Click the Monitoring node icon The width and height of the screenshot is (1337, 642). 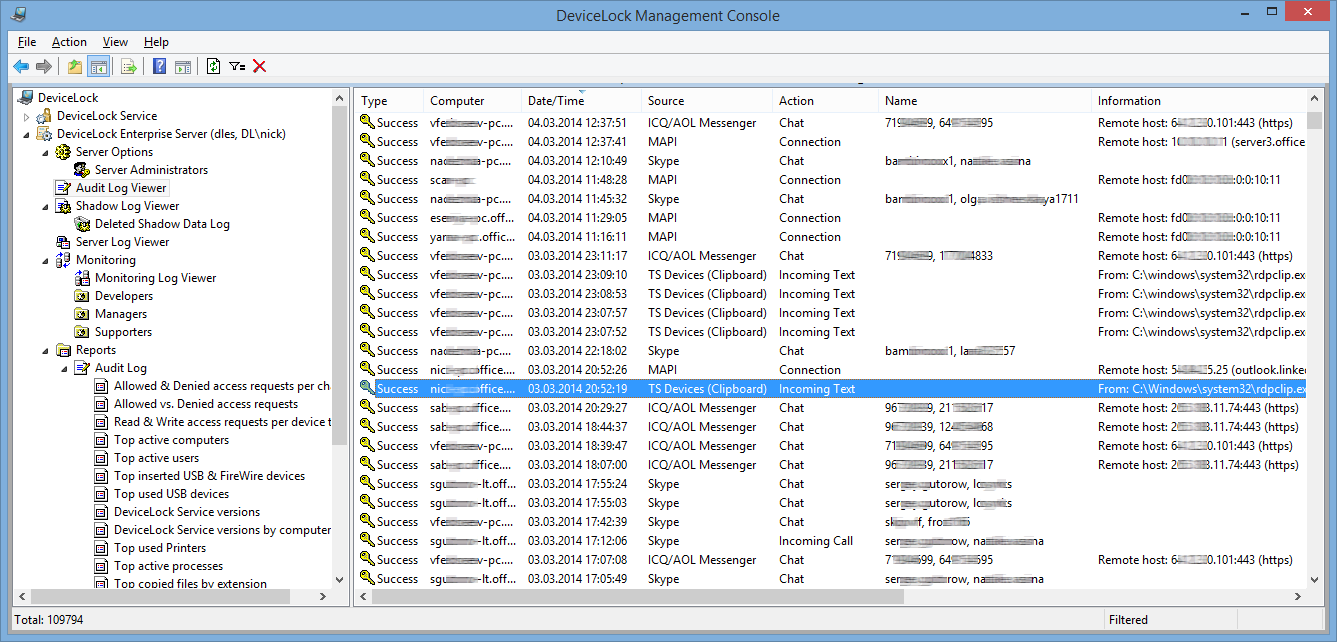coord(64,260)
